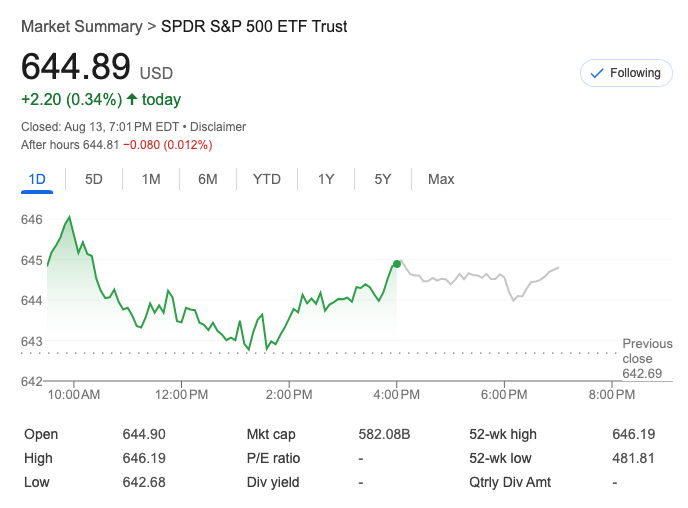This screenshot has height=508, width=688.
Task: Click the Previous close 642.69 label
Action: 646,358
